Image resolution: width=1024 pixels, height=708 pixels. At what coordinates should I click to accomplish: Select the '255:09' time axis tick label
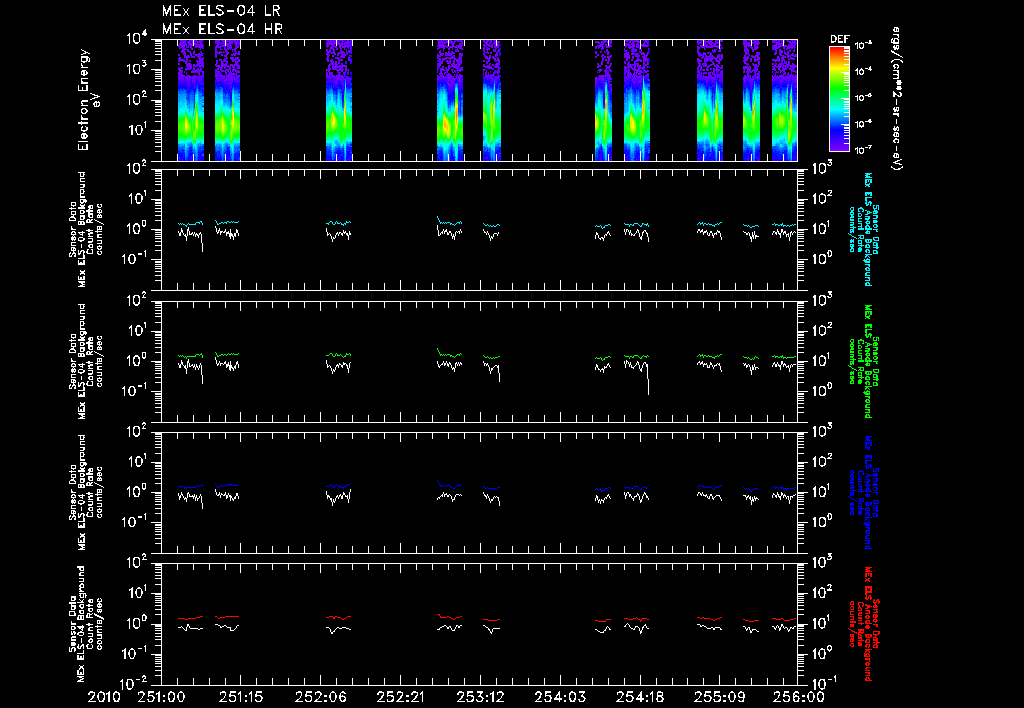pos(719,698)
